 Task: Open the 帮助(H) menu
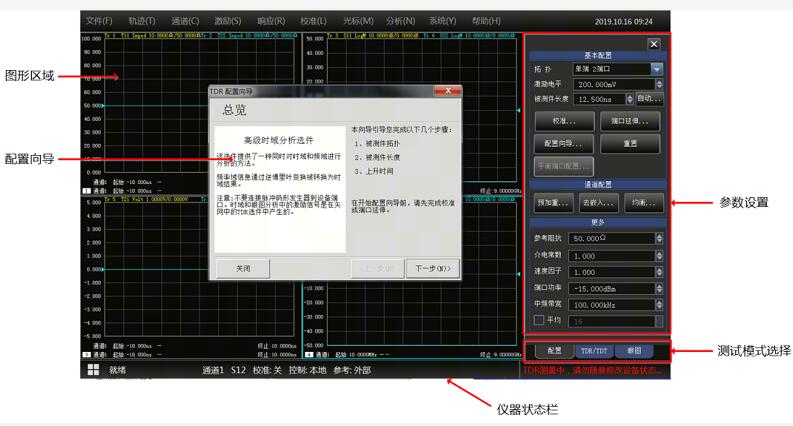click(486, 21)
